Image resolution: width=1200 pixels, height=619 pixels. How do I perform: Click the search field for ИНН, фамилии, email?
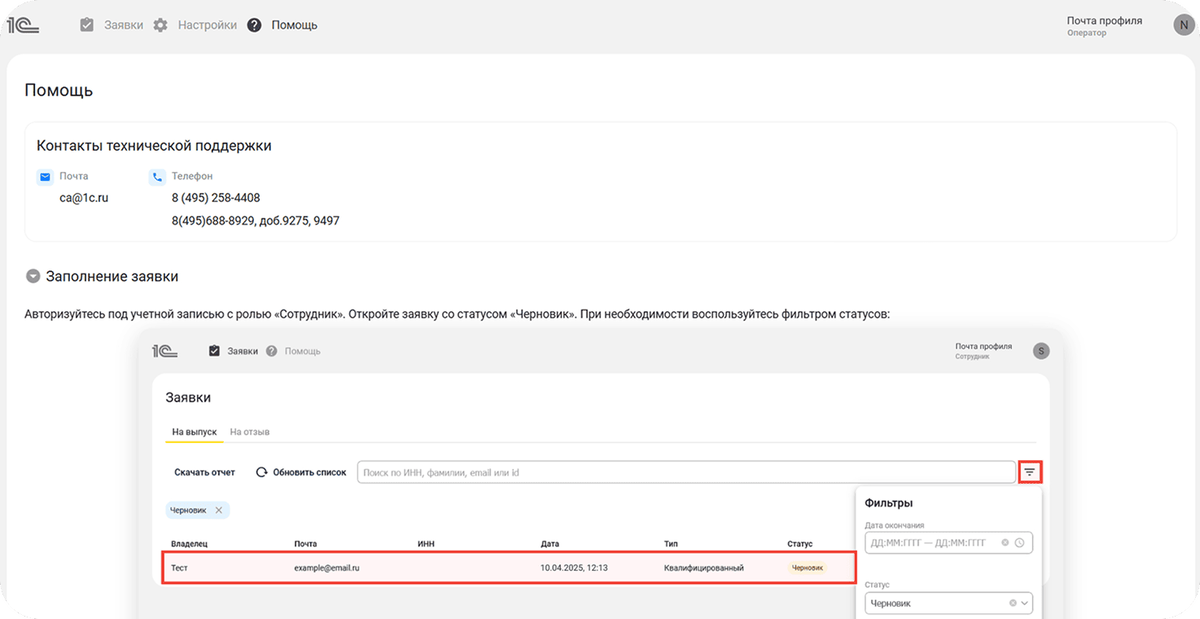[x=685, y=472]
